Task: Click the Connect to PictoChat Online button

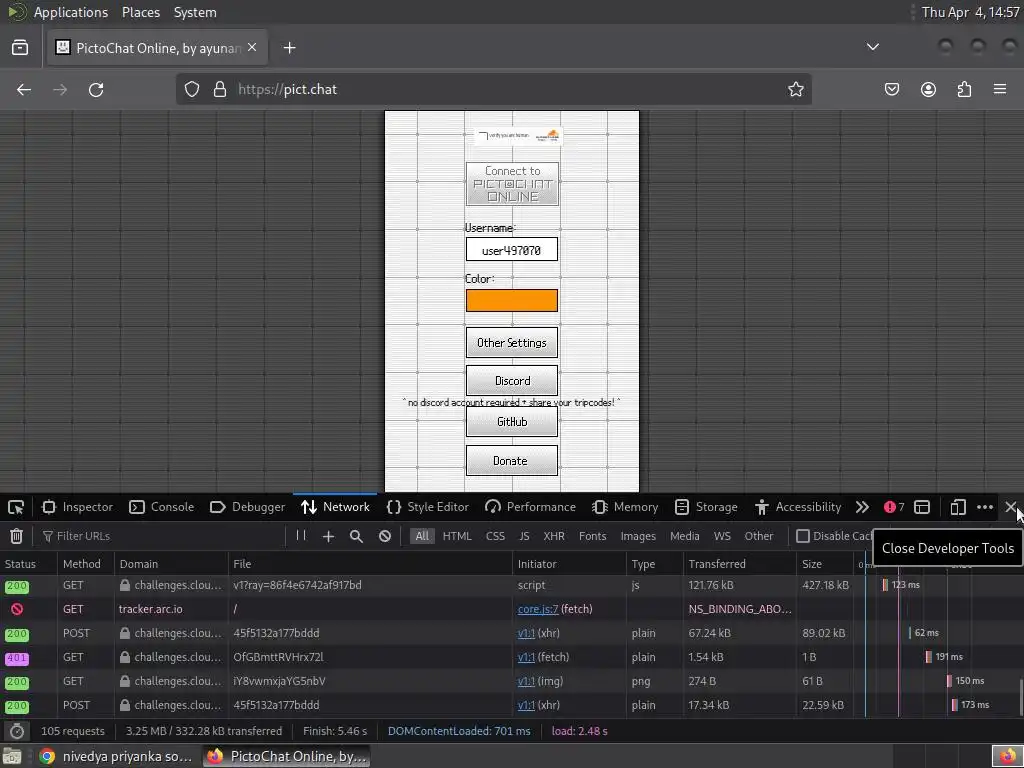Action: [x=512, y=184]
